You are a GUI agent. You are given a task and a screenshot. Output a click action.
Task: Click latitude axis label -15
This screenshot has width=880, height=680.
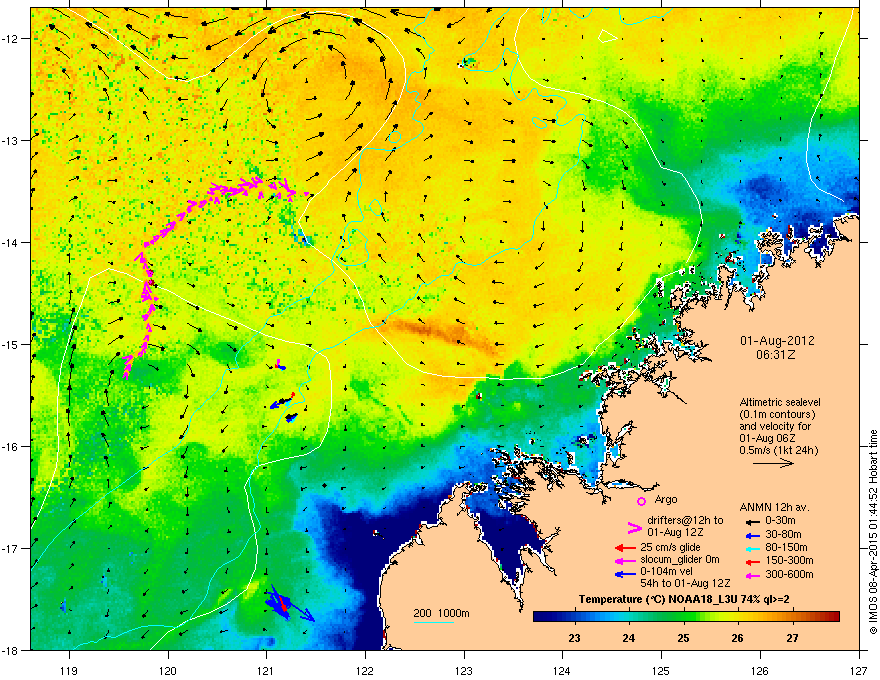10,344
